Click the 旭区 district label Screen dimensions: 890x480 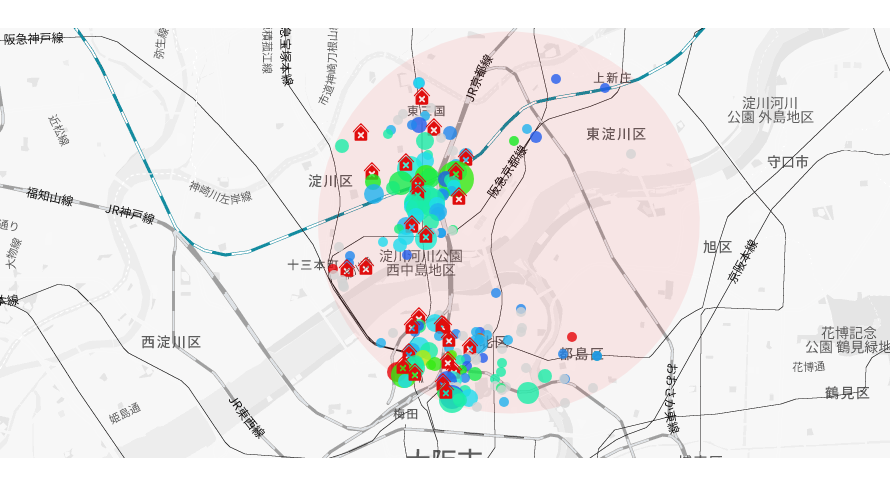coord(717,247)
